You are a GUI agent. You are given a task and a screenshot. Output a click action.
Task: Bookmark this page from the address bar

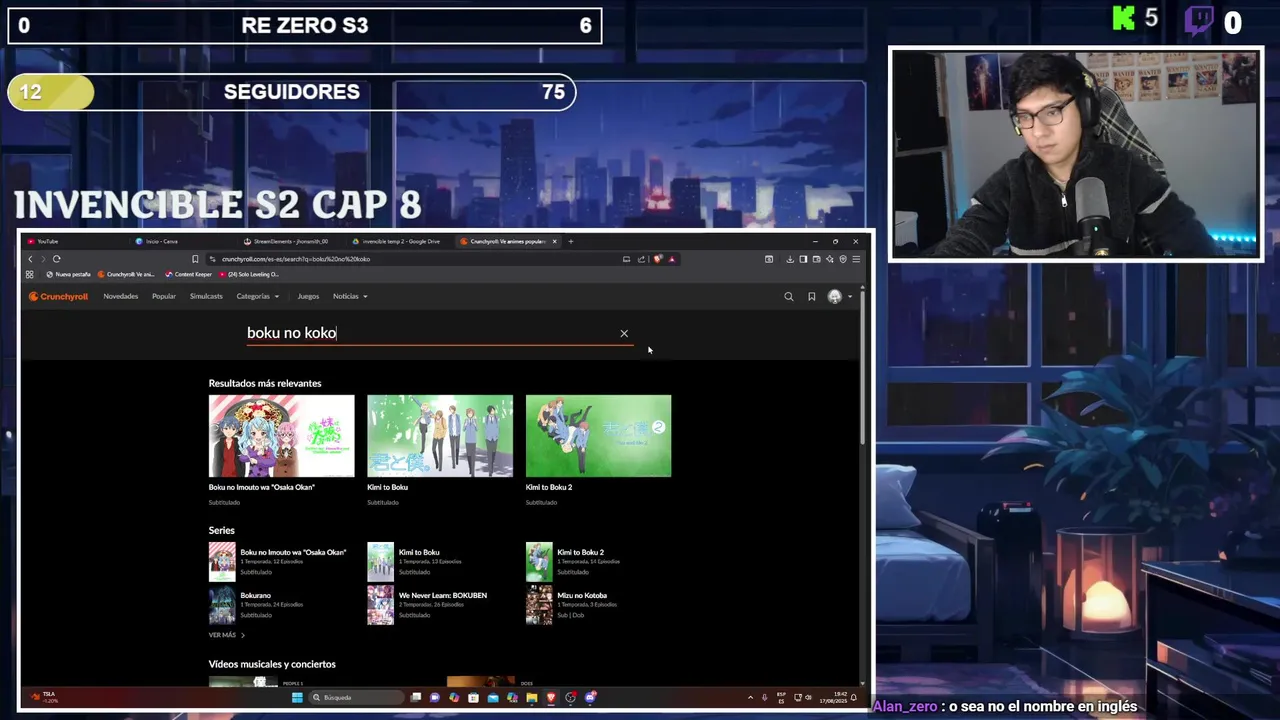(195, 259)
